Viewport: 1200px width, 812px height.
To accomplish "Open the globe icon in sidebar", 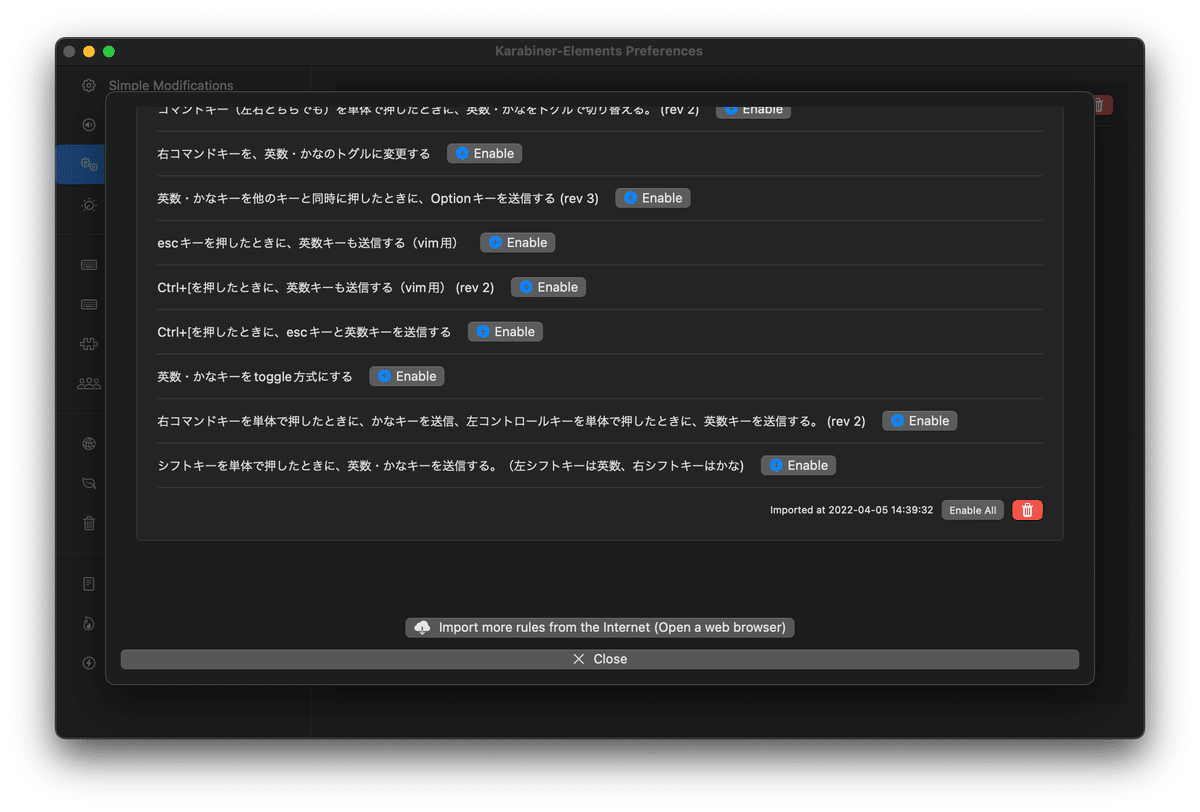I will [x=89, y=444].
